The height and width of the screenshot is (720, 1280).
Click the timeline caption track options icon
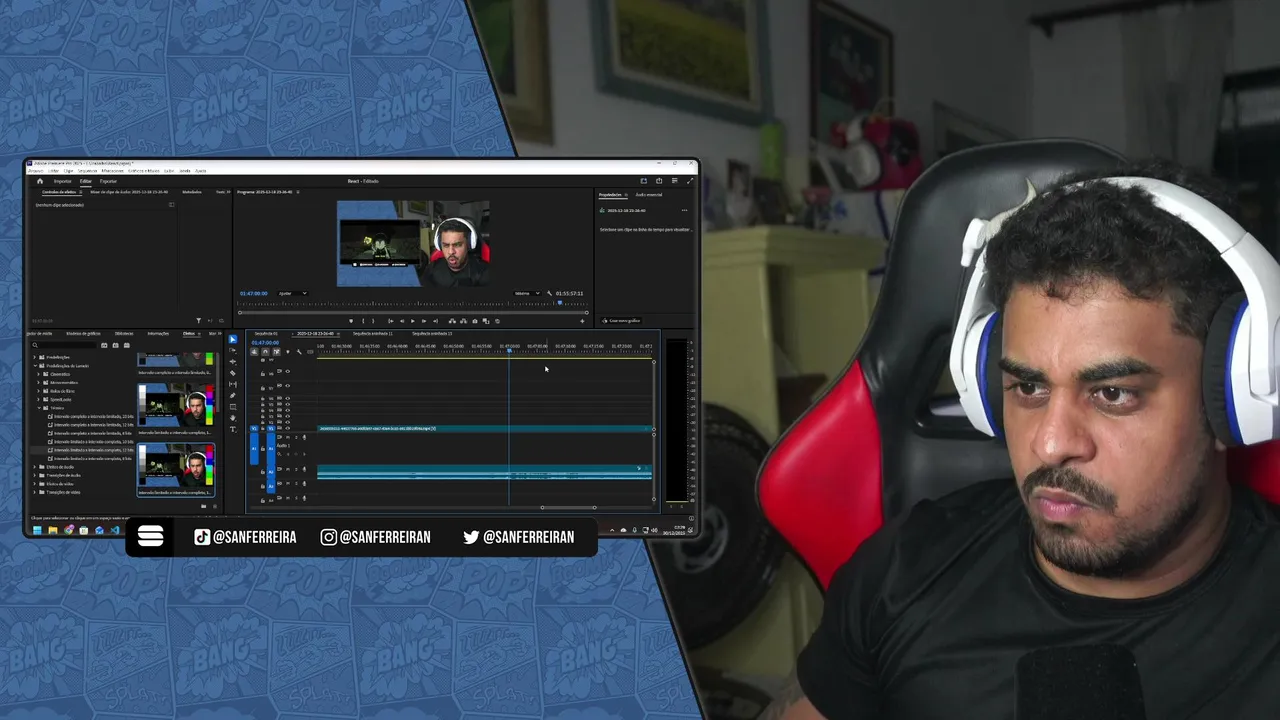click(x=310, y=352)
